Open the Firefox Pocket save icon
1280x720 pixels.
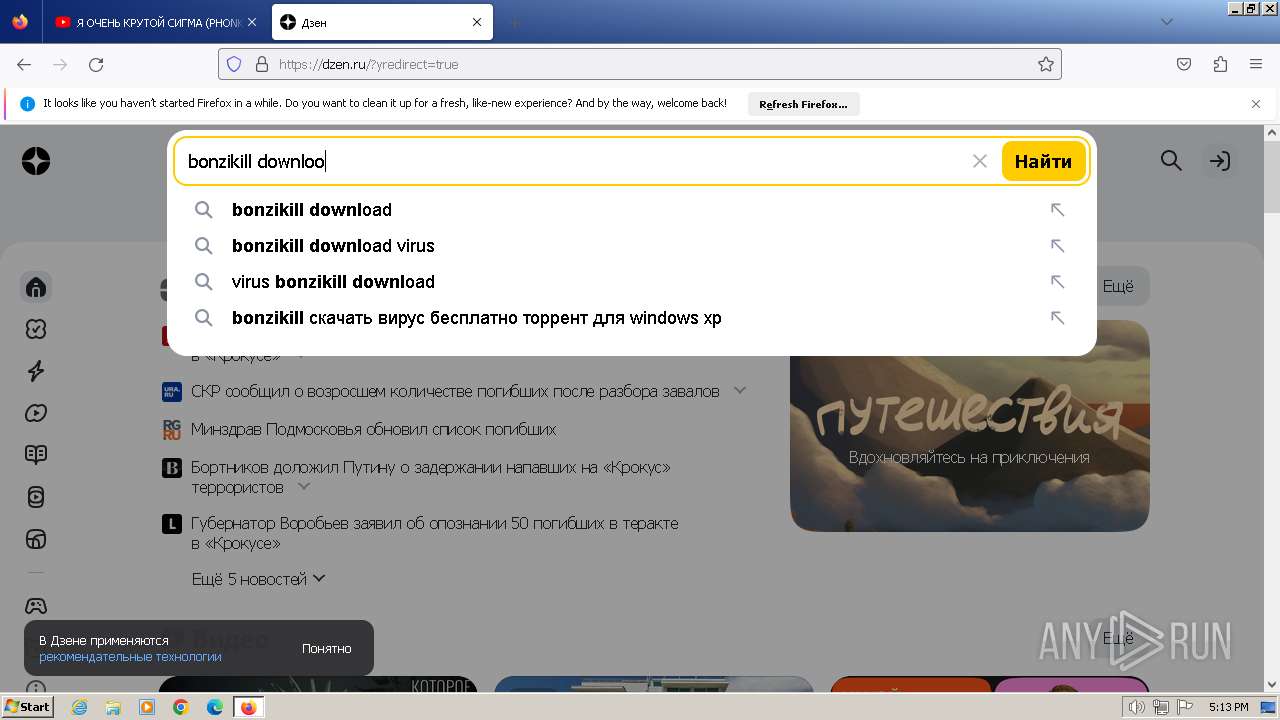tap(1184, 64)
